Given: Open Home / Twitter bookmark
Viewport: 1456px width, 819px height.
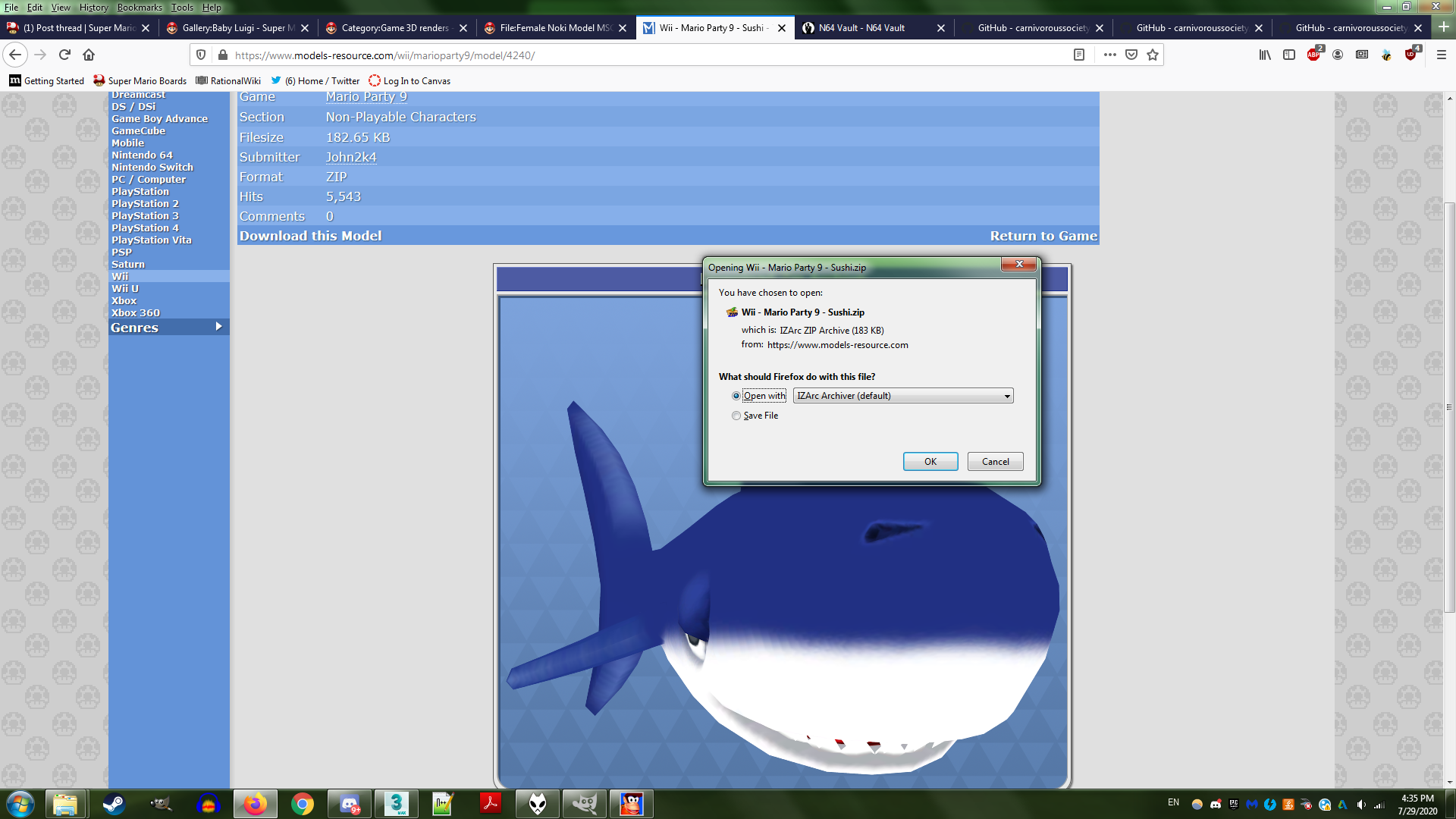Looking at the screenshot, I should click(315, 80).
